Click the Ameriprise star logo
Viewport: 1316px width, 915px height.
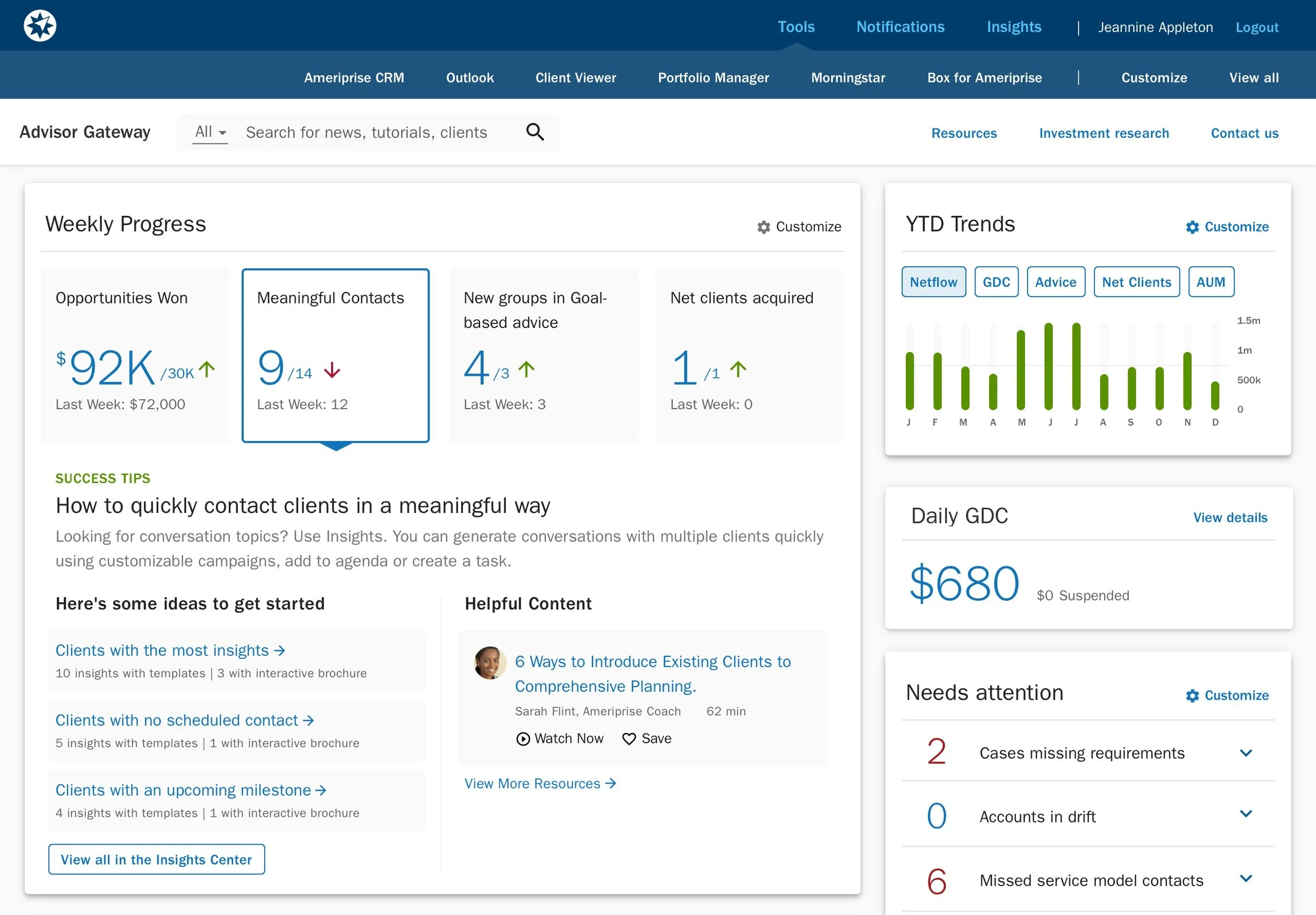coord(39,26)
